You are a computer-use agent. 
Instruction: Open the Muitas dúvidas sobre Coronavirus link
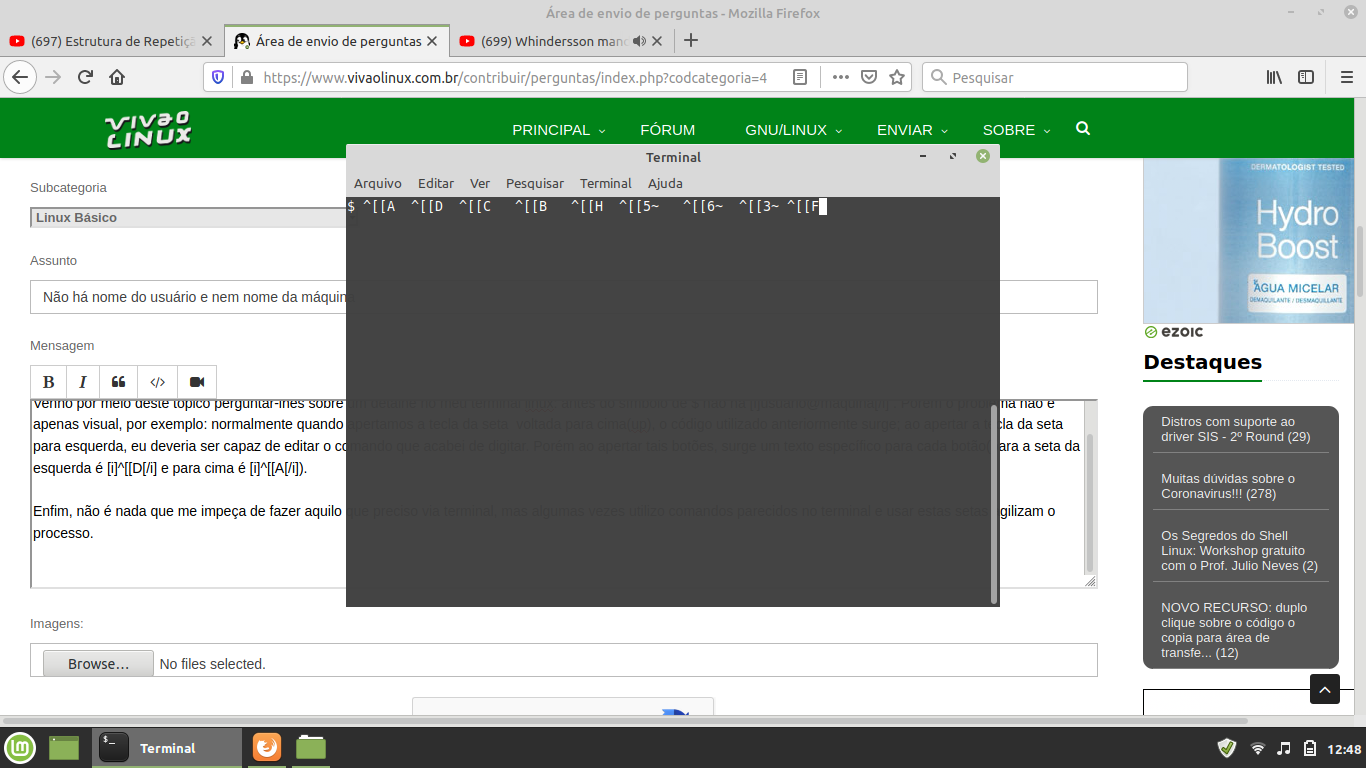coord(1227,486)
